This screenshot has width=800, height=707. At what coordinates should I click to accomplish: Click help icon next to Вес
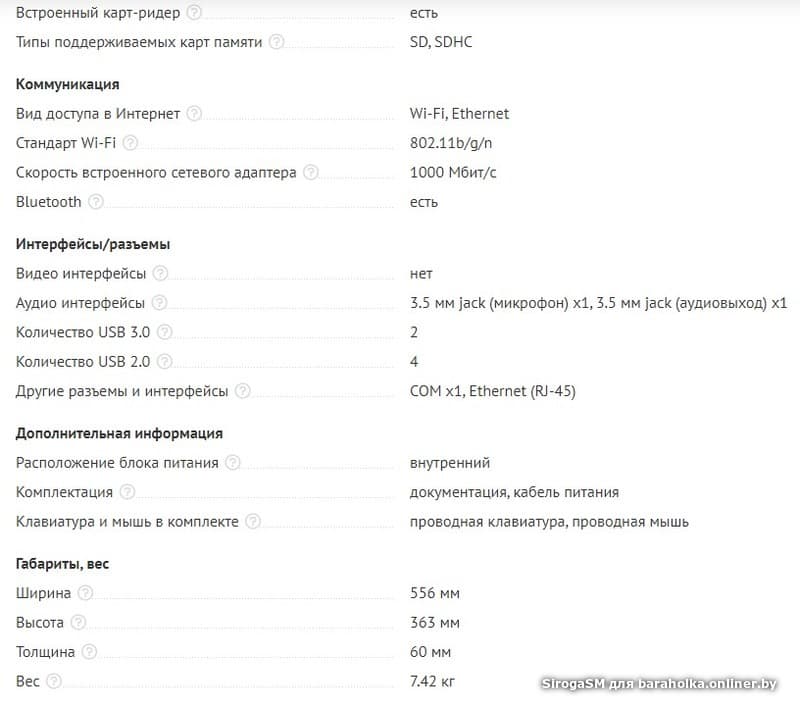54,681
